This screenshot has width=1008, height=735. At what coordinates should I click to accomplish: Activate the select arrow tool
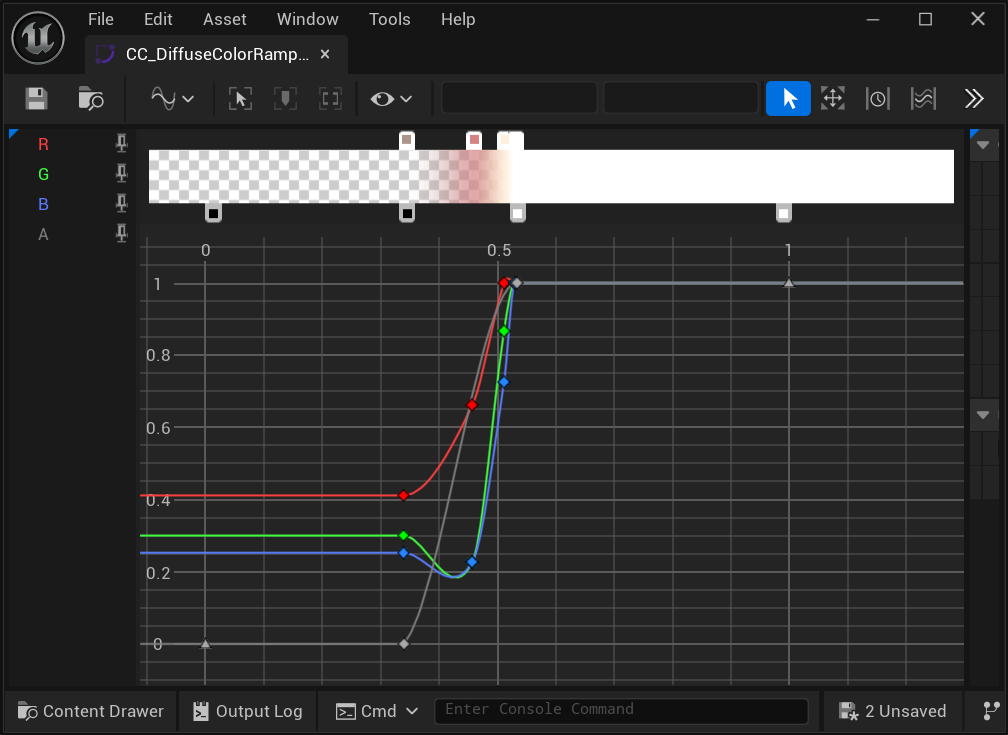788,98
